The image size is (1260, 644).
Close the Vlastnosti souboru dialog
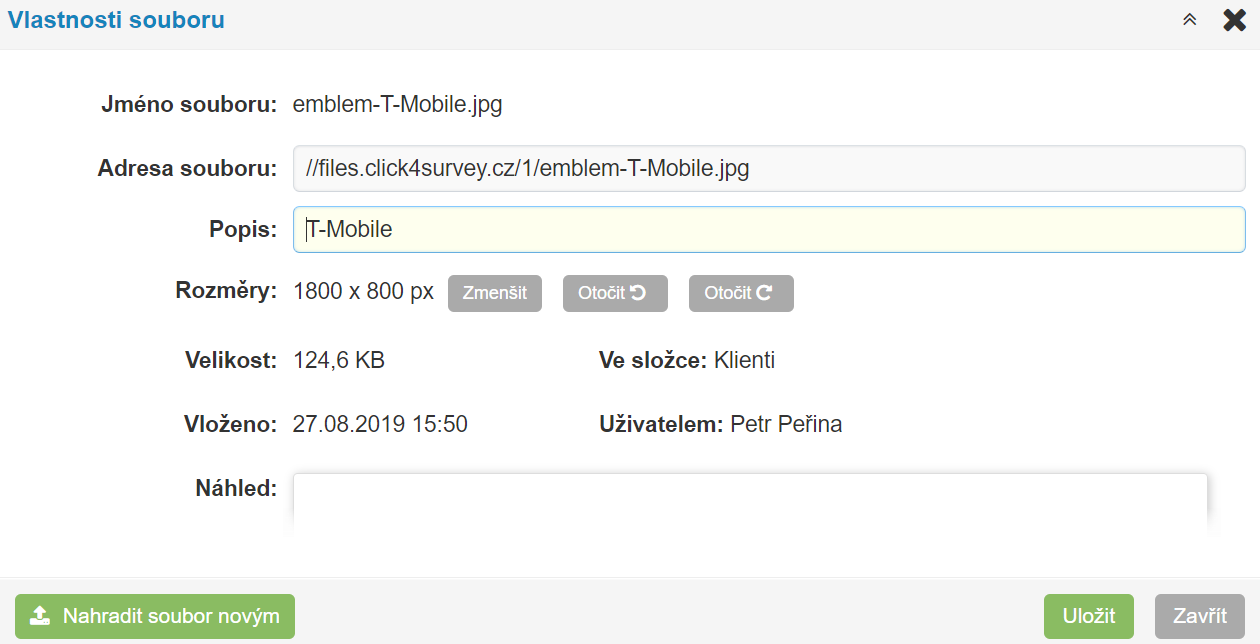coord(1235,20)
